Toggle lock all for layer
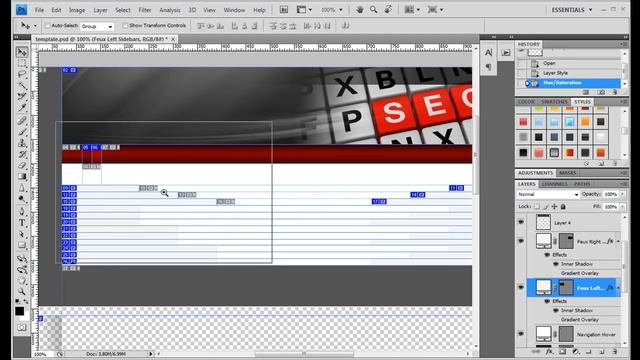This screenshot has height=360, width=640. pos(563,207)
